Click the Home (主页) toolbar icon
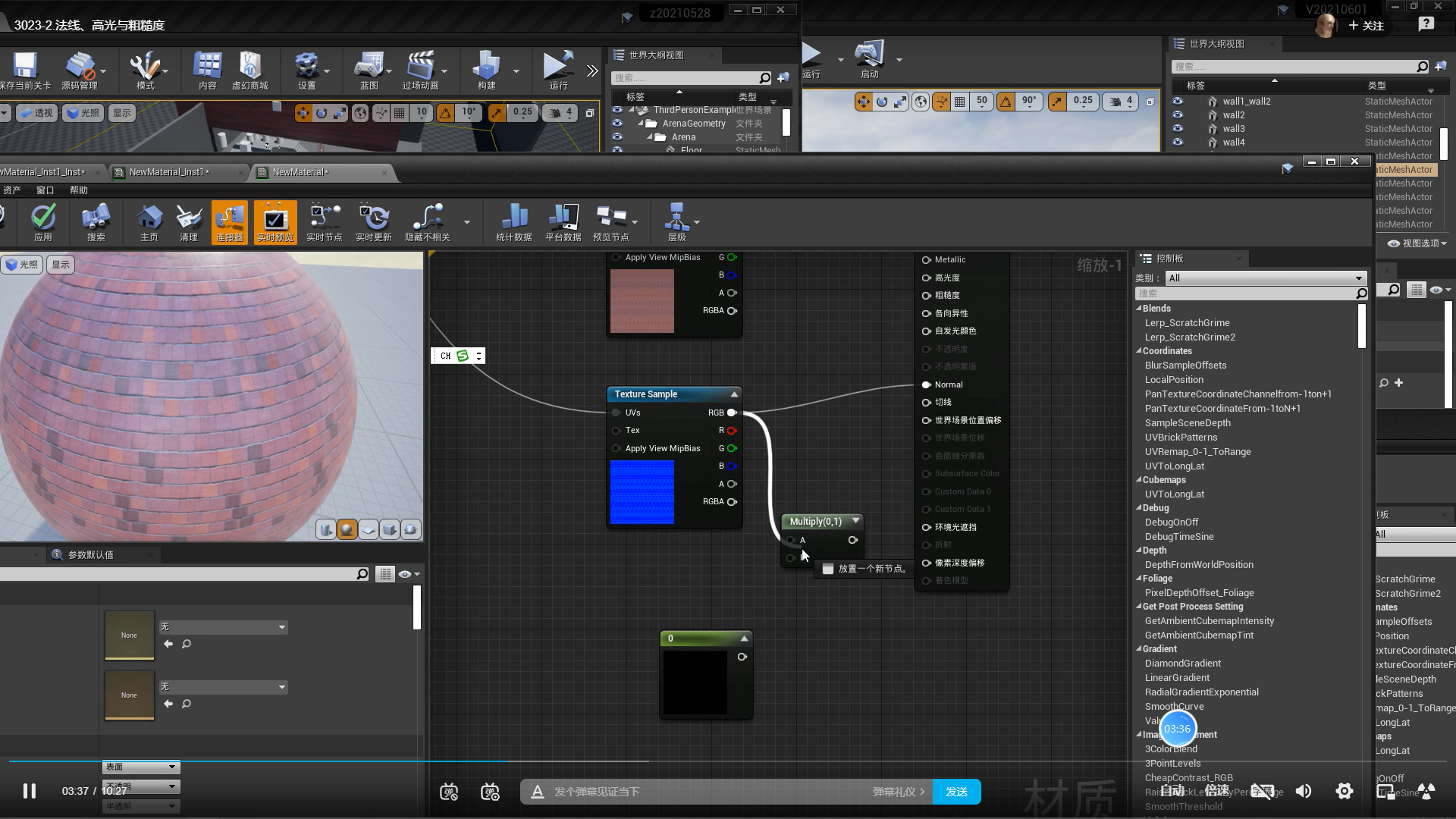1456x819 pixels. [149, 222]
